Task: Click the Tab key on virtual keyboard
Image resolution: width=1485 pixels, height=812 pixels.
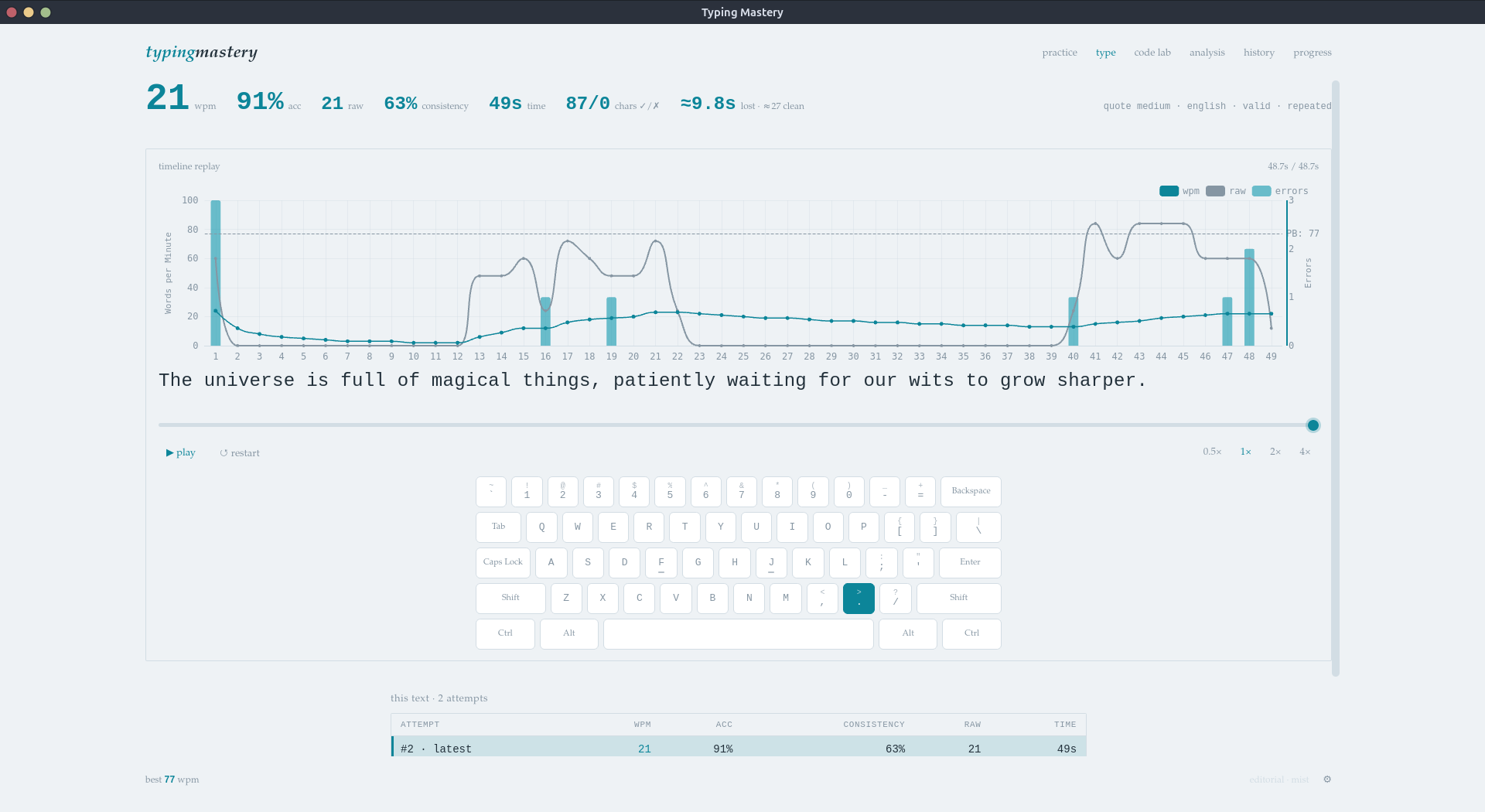Action: [498, 527]
